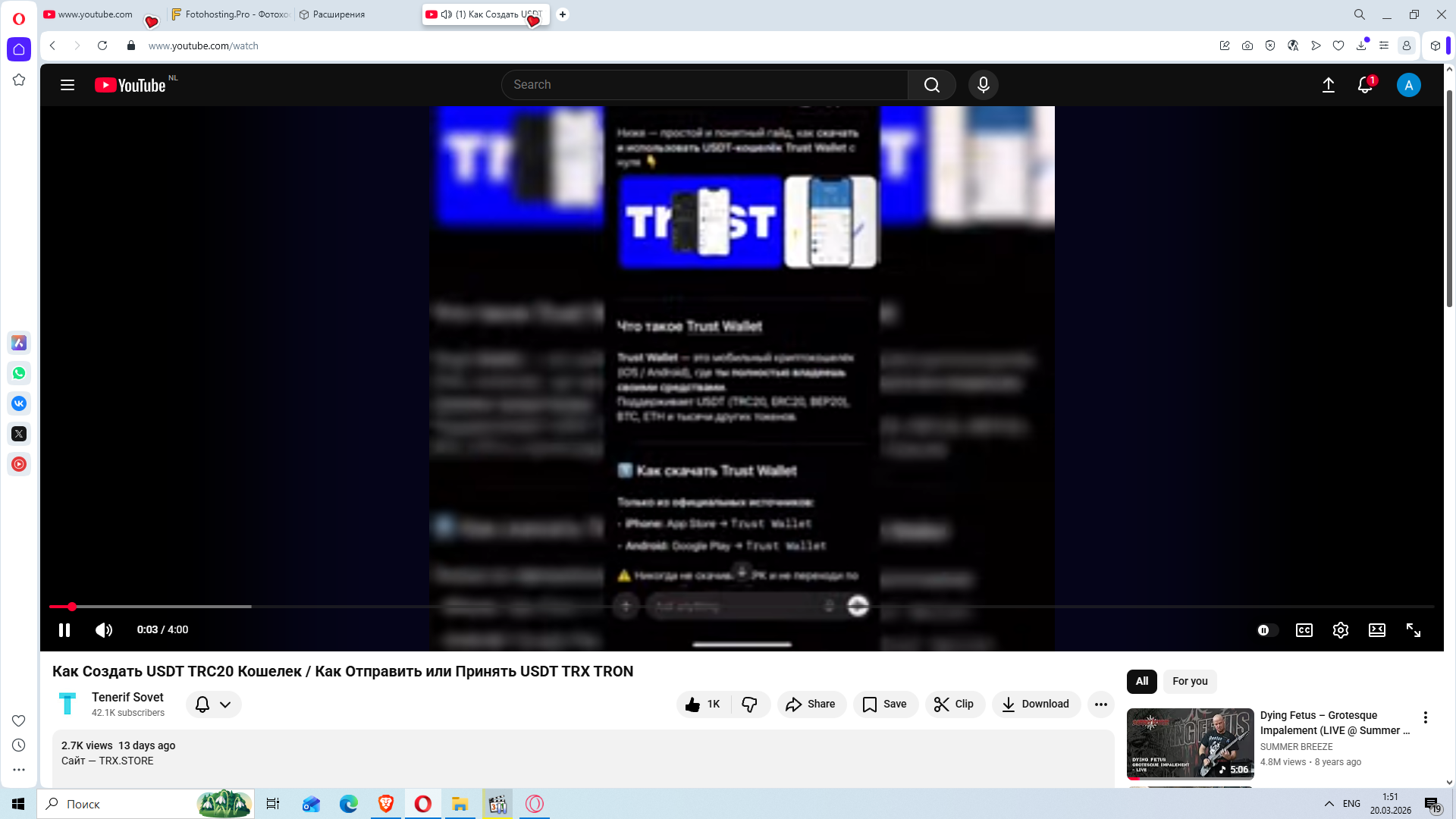
Task: Click the Download button
Action: 1035,704
